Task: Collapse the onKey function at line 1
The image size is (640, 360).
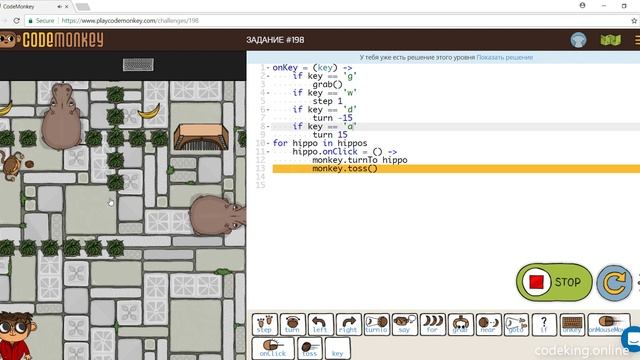Action: 268,68
